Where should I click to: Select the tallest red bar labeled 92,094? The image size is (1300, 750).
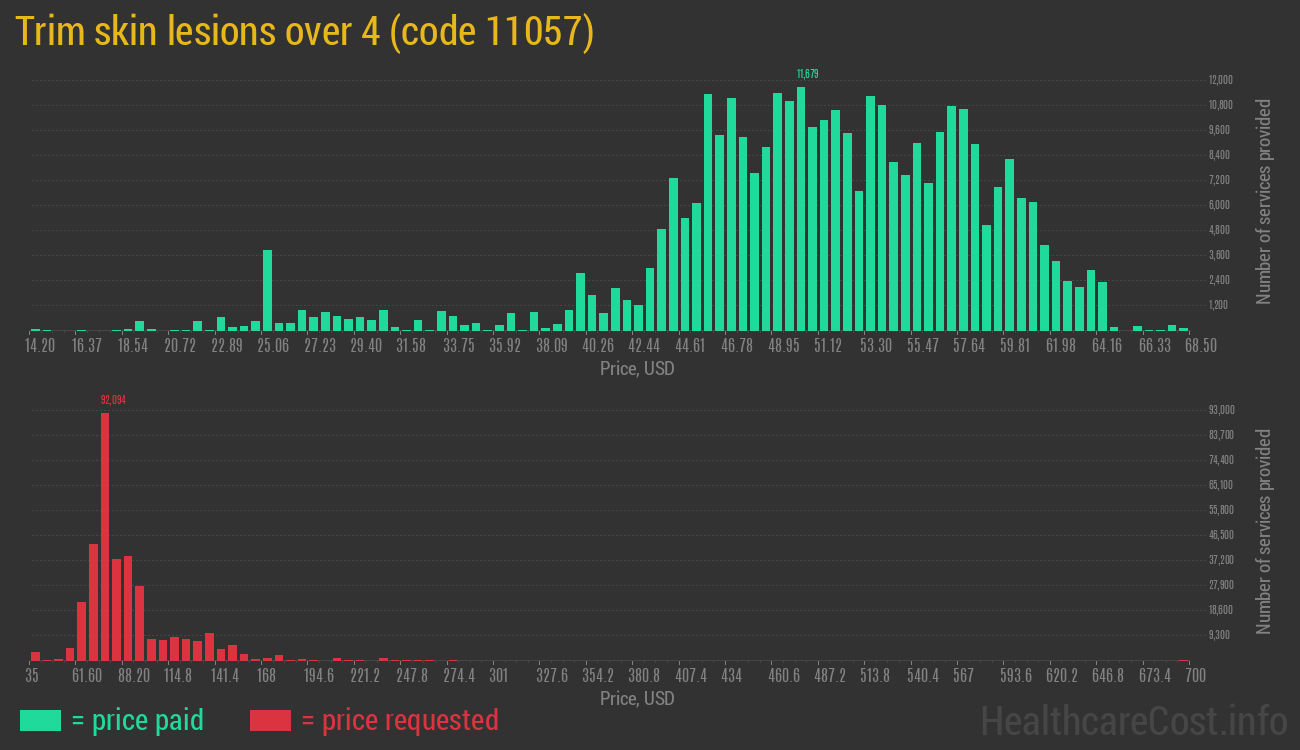click(x=105, y=536)
